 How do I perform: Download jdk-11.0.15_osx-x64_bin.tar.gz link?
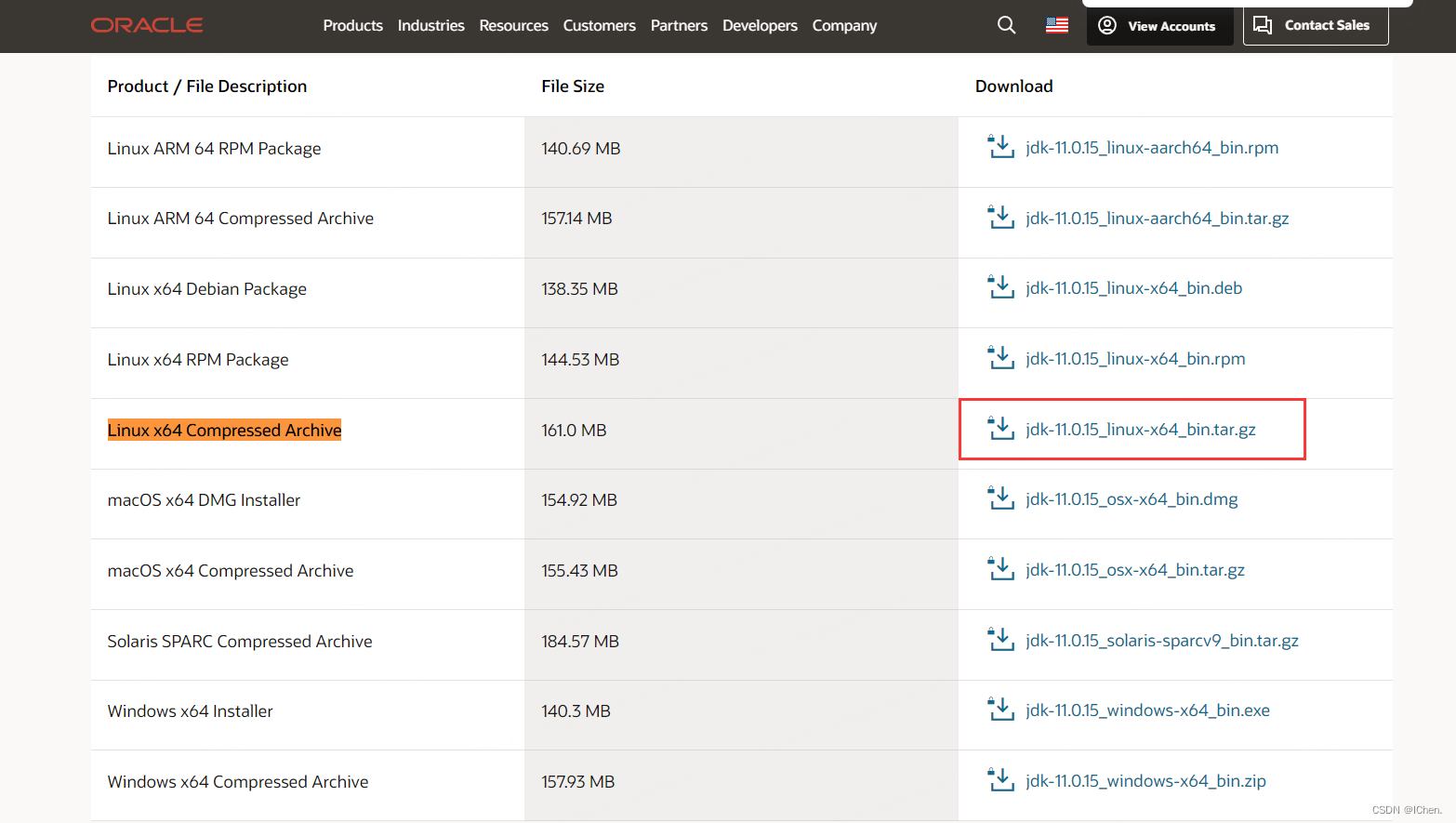(x=1135, y=570)
